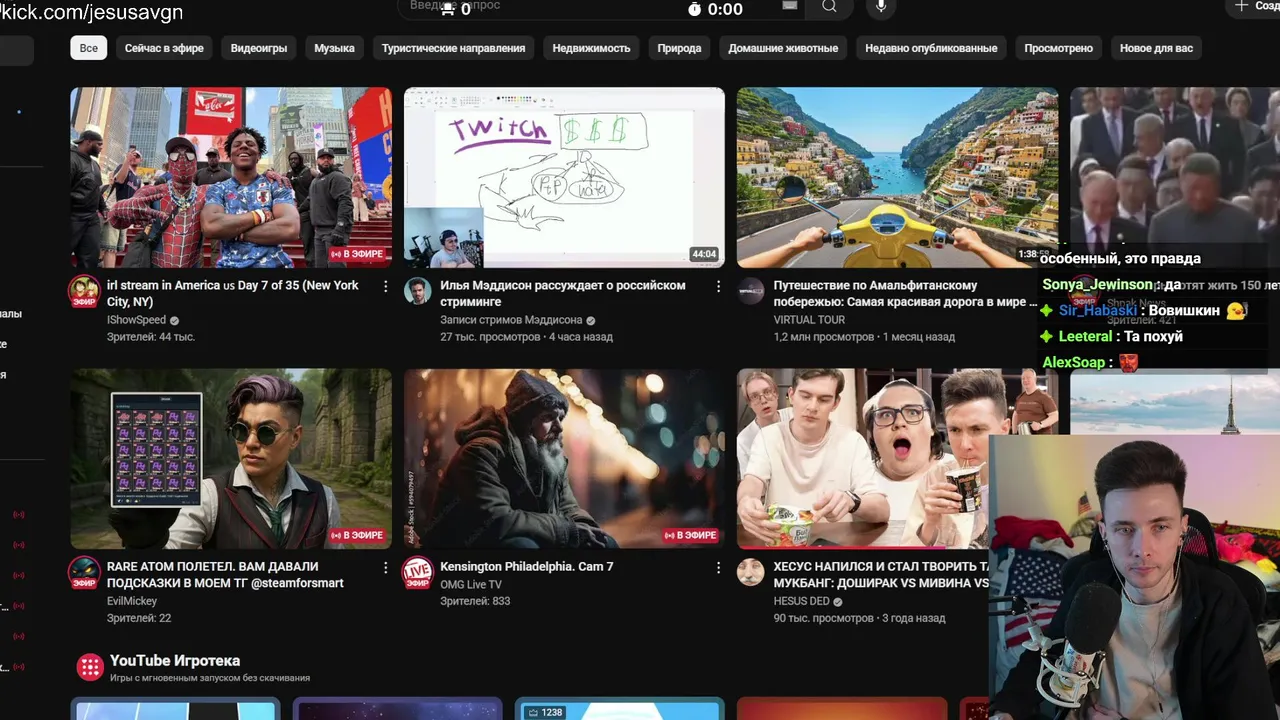Open the Kensington bearded man thumbnail
1280x720 pixels.
pos(564,458)
